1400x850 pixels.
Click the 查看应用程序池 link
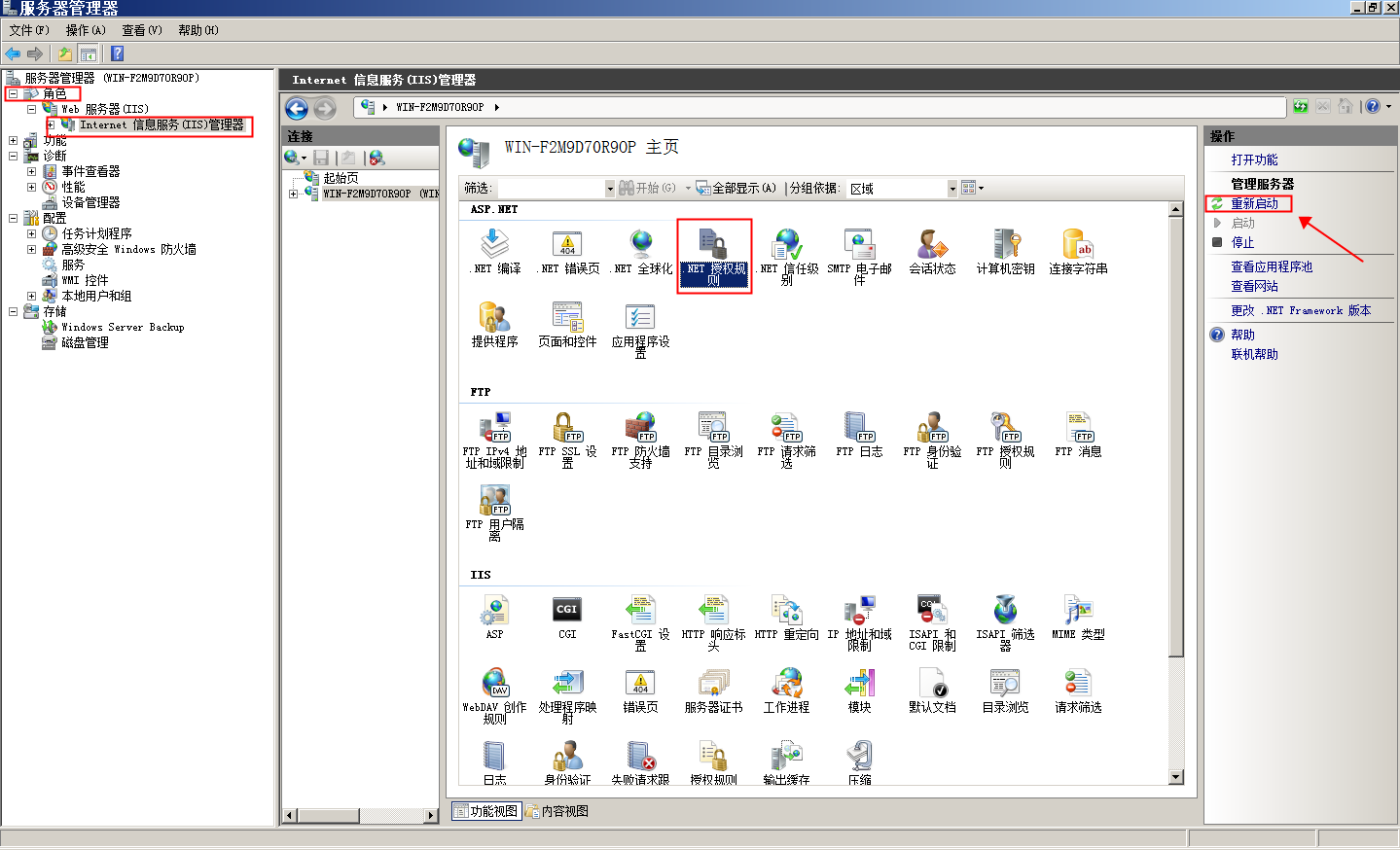(x=1272, y=266)
